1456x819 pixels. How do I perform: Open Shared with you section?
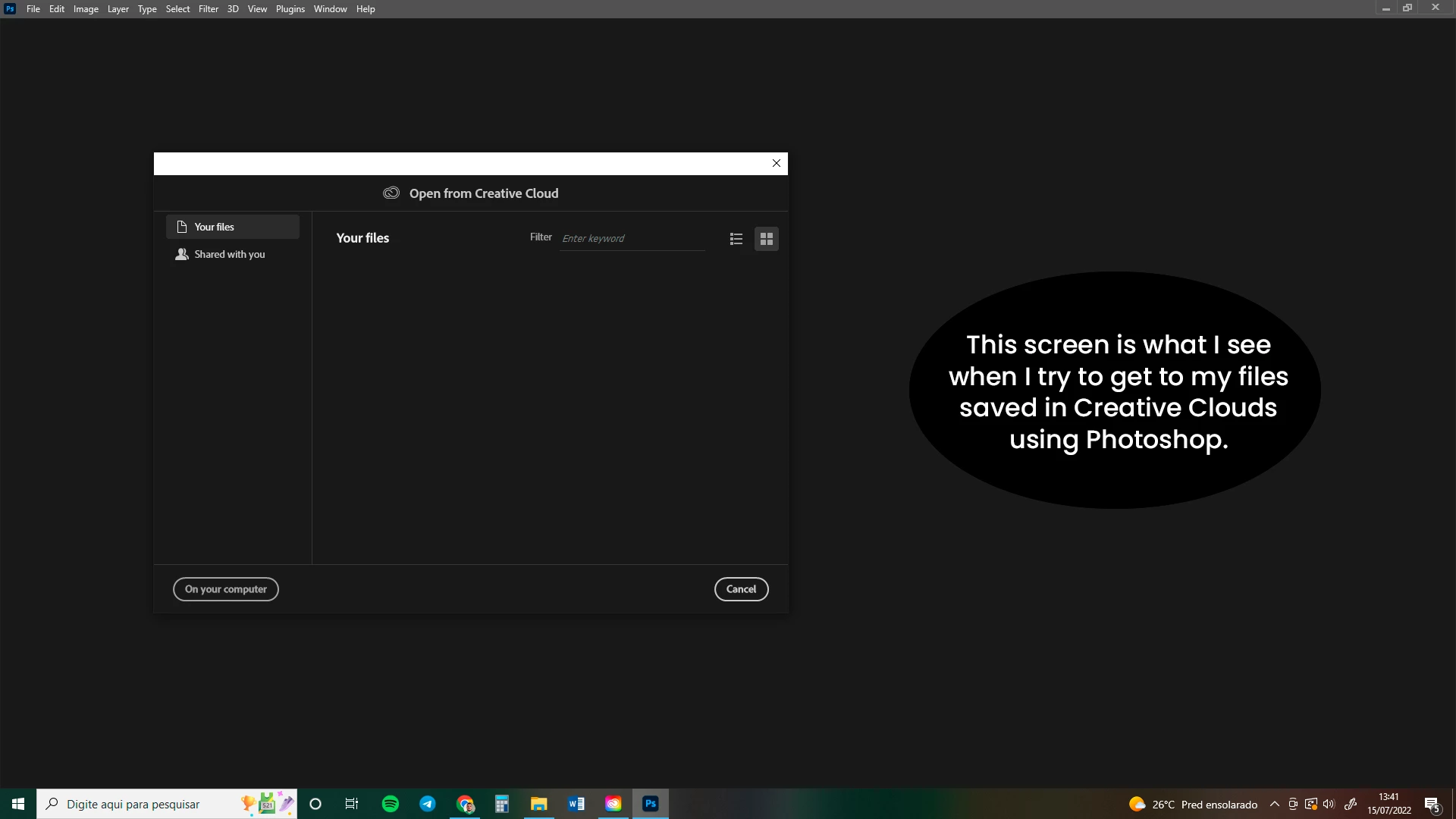click(229, 254)
